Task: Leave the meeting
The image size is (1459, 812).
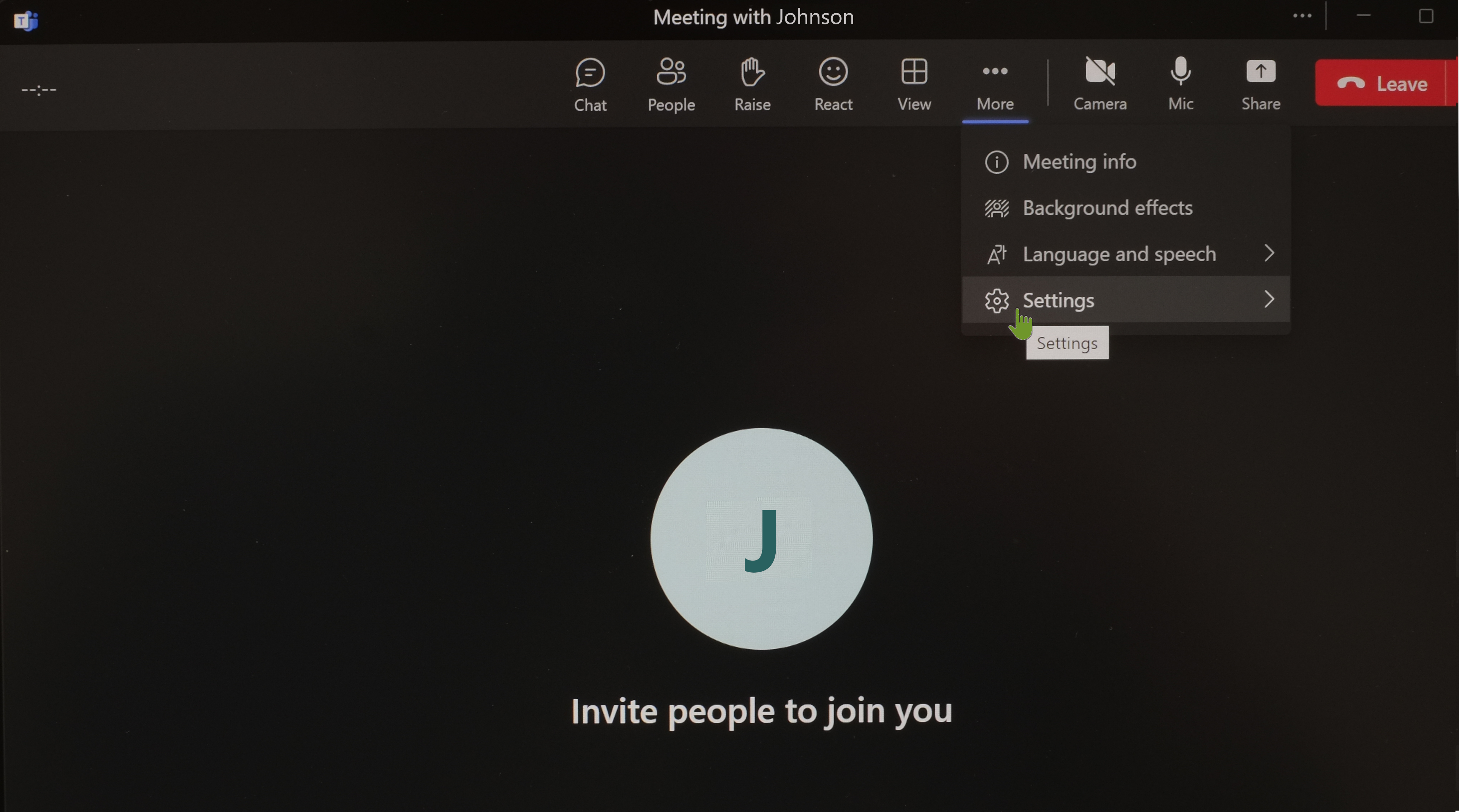Action: tap(1381, 83)
